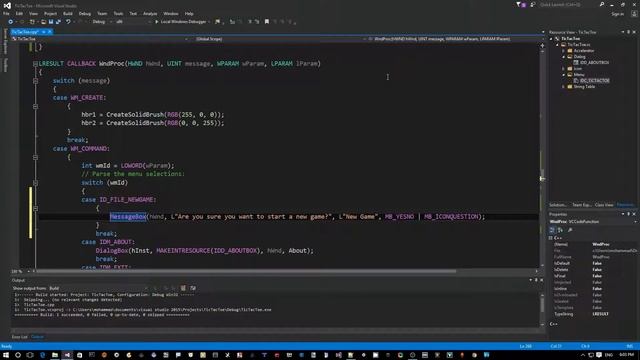Switch to the Resource View tab

point(626,205)
